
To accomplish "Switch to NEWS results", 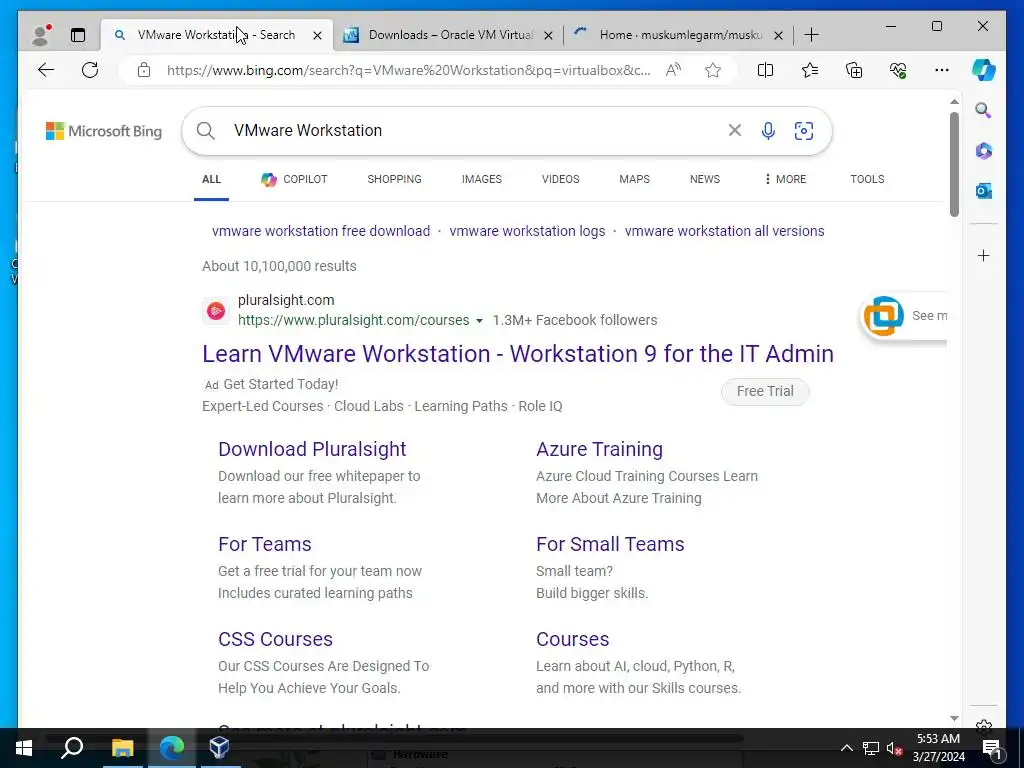I will tap(705, 179).
